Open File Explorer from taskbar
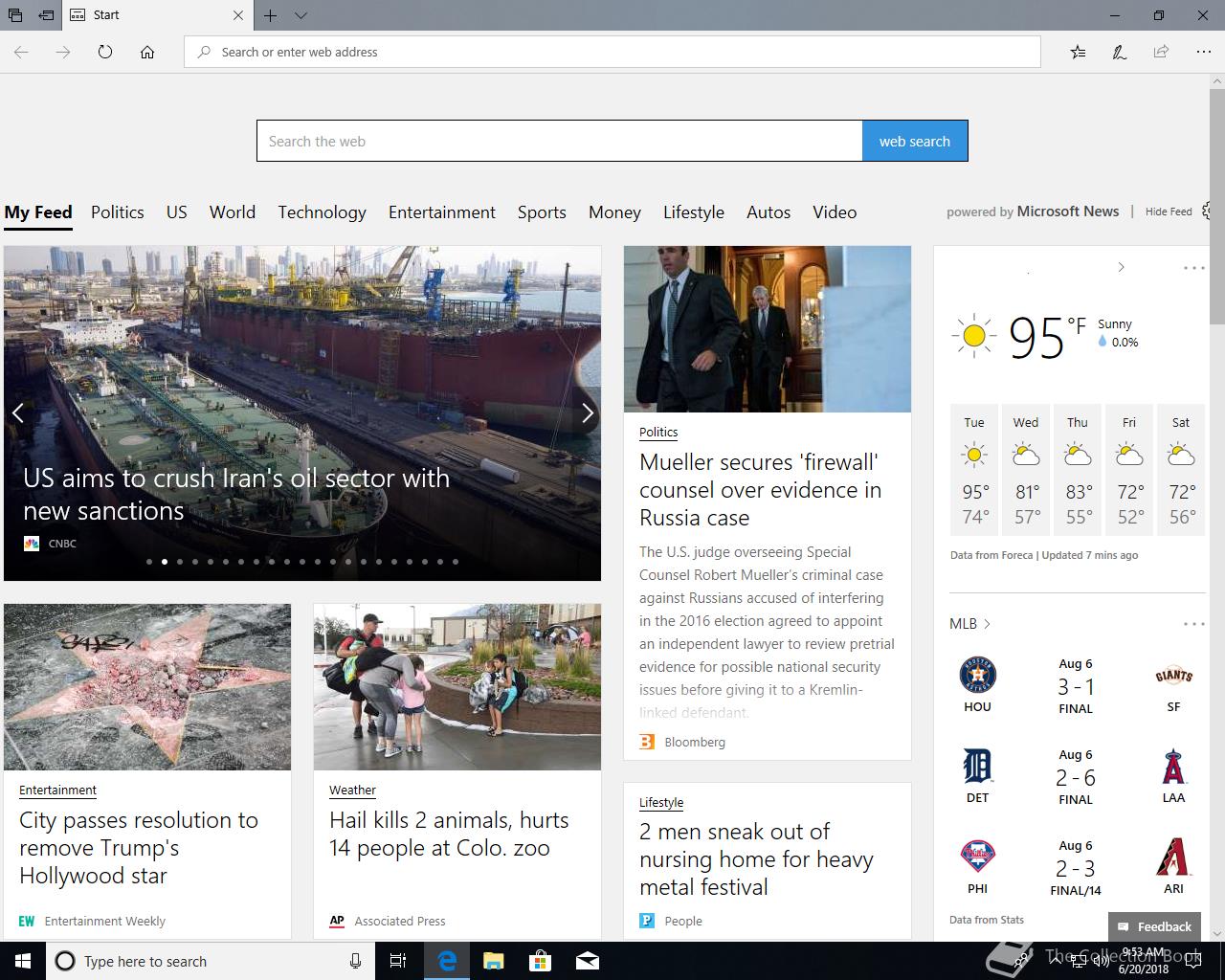Image resolution: width=1225 pixels, height=980 pixels. (493, 961)
